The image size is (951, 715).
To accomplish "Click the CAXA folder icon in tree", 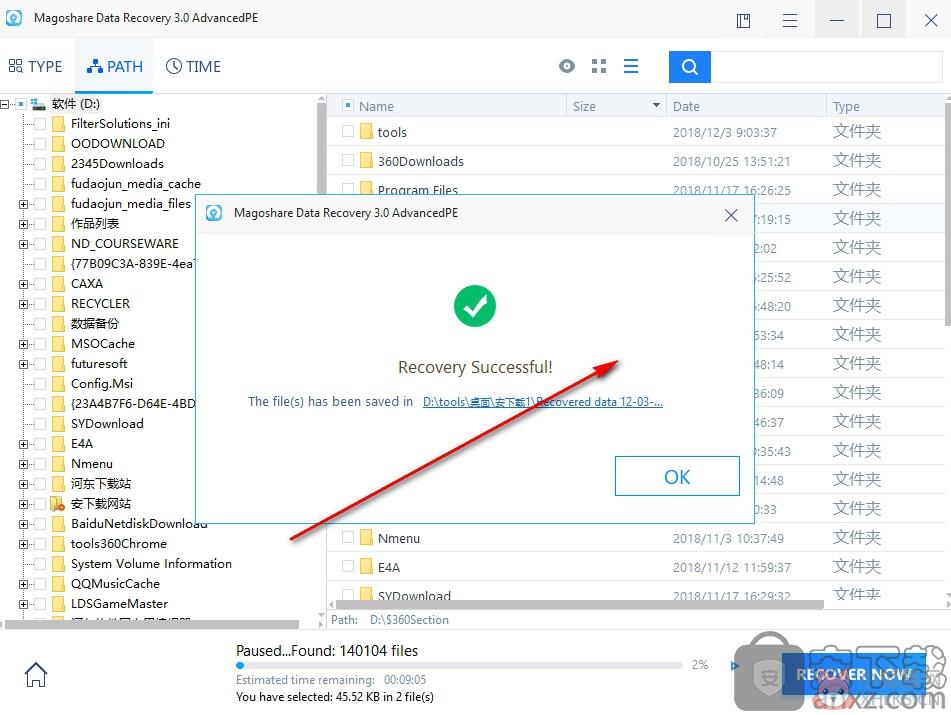I will coord(58,284).
